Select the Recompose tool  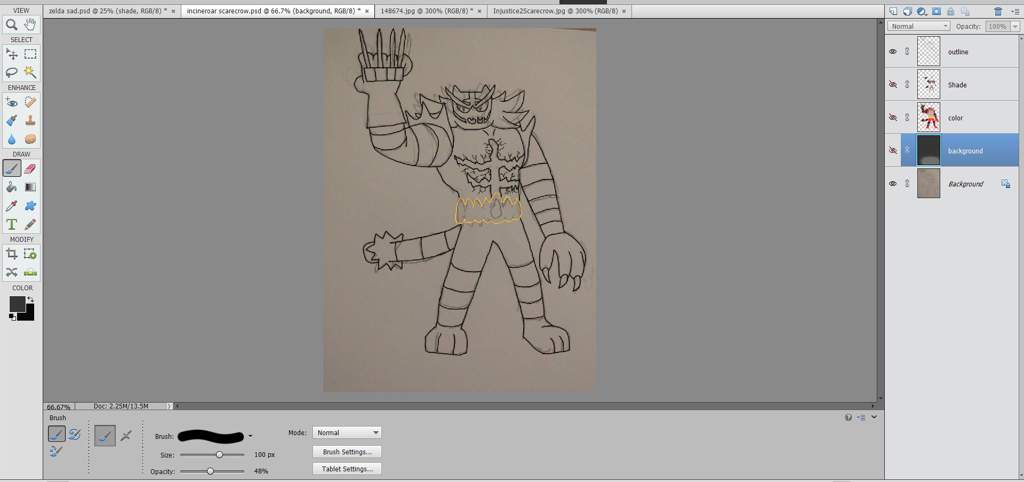[30, 253]
